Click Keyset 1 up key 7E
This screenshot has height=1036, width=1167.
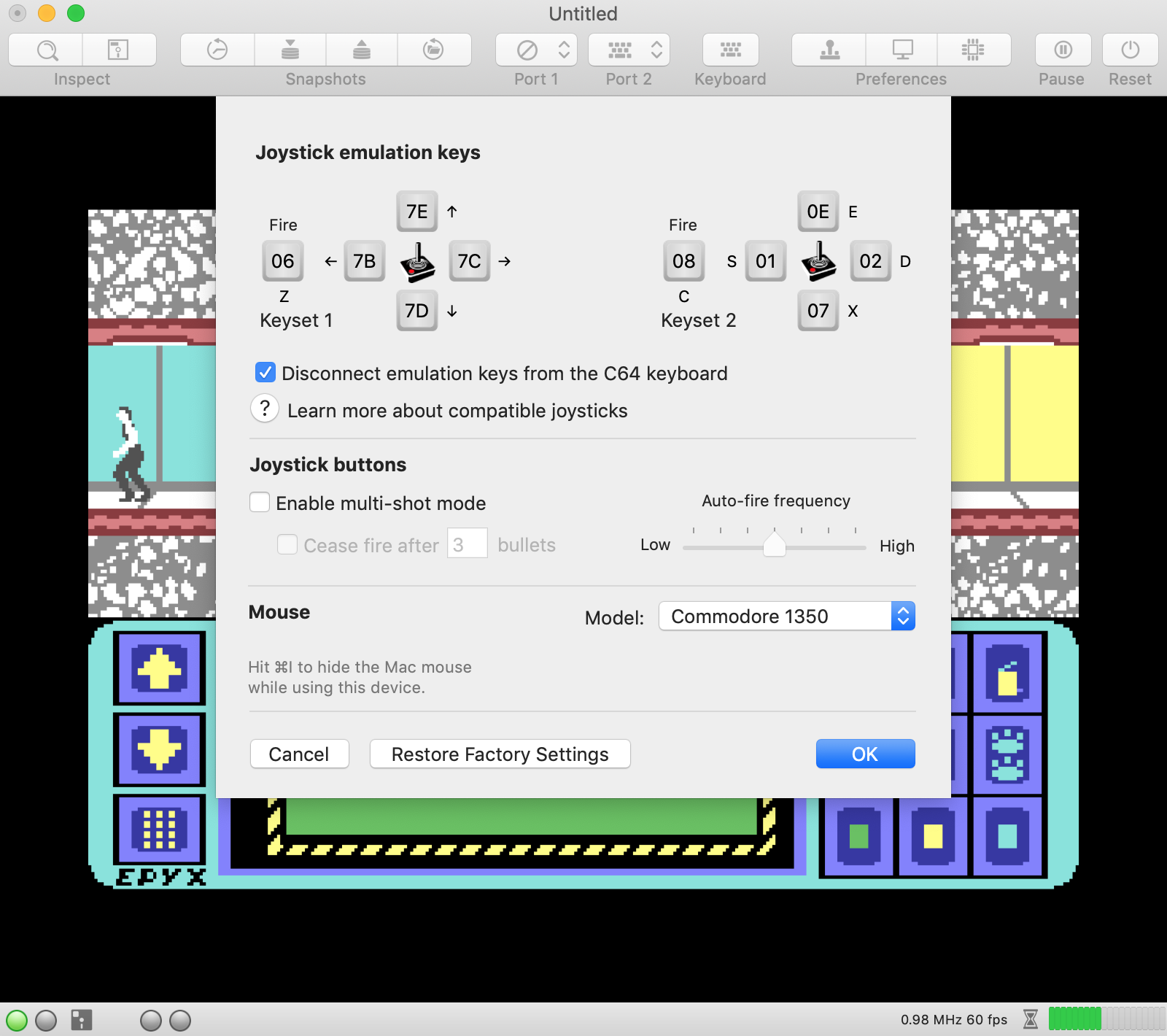click(x=417, y=212)
